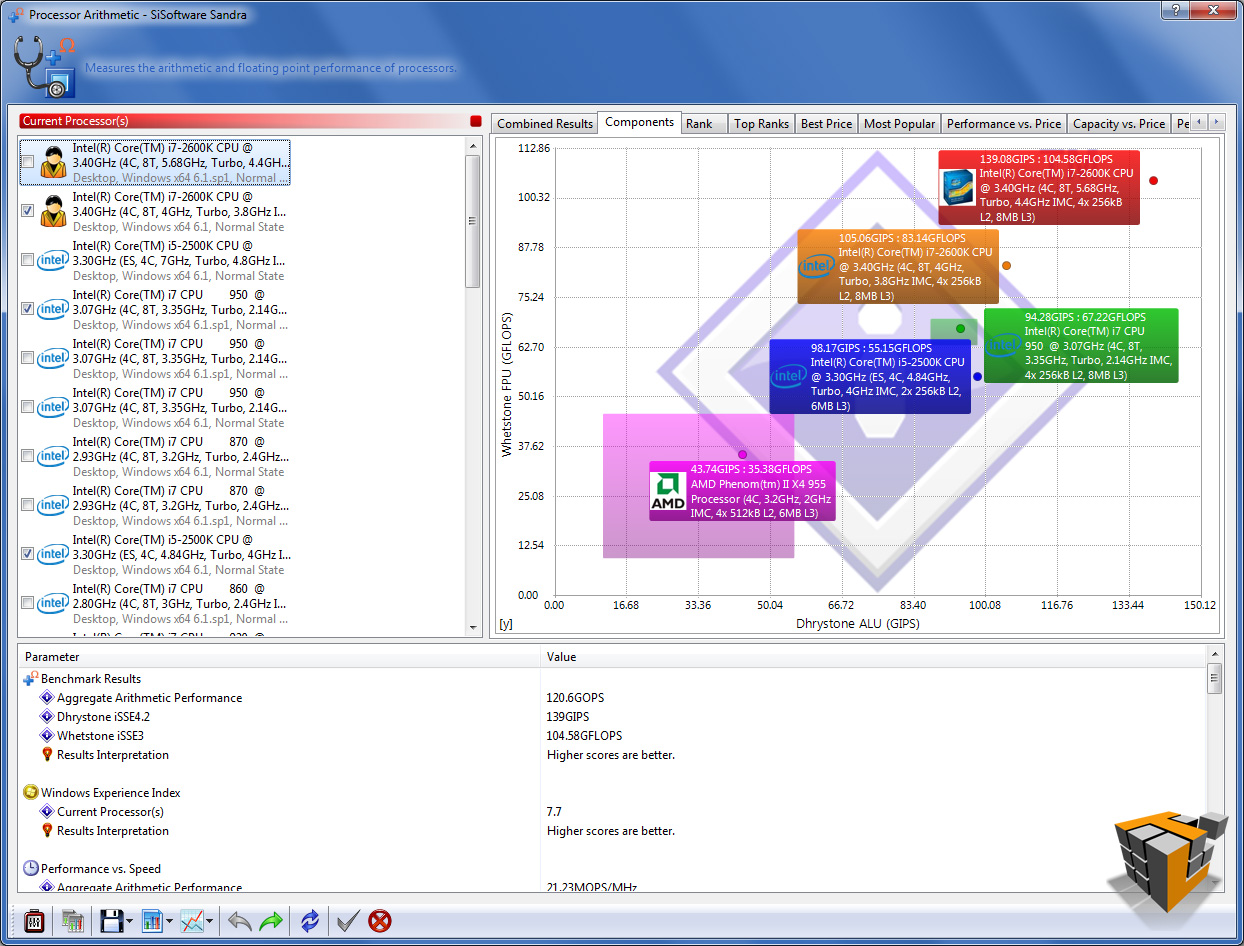Click the Performance vs. Speed clock icon
Image resolution: width=1244 pixels, height=946 pixels.
(30, 869)
